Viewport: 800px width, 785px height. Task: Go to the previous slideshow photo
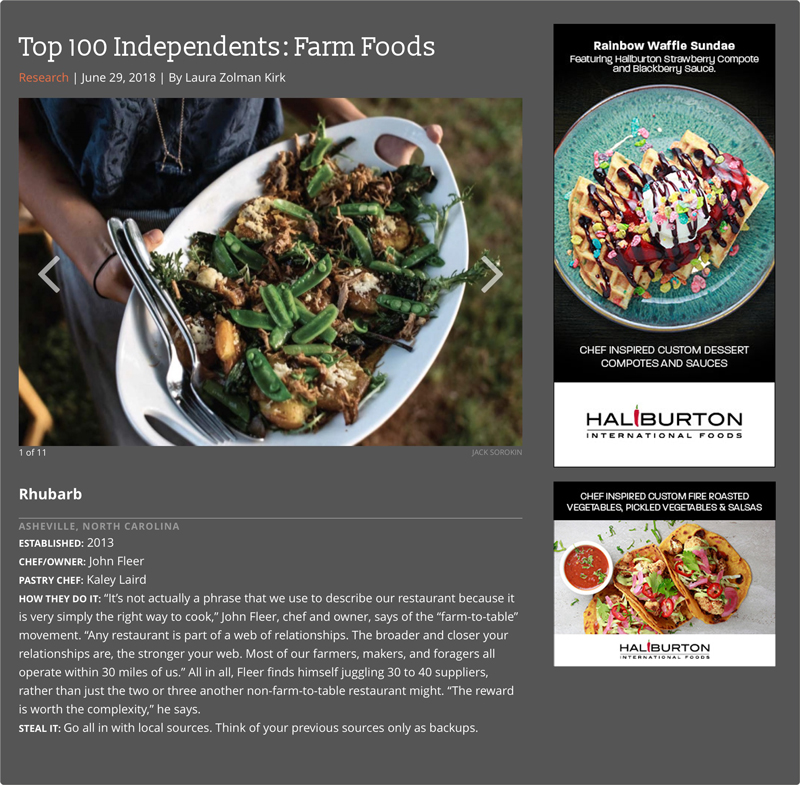click(49, 274)
